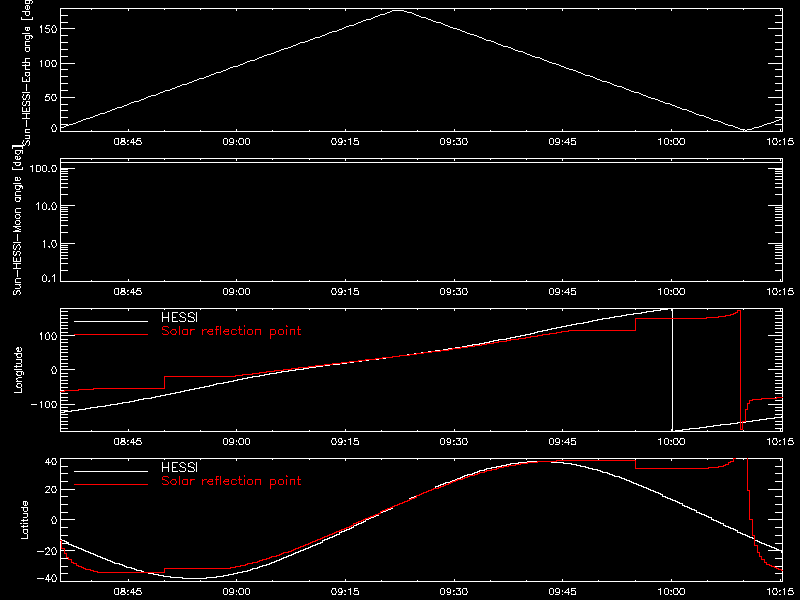The image size is (800, 600).
Task: Click the 20 tick label on Latitude plot
Action: coord(51,490)
